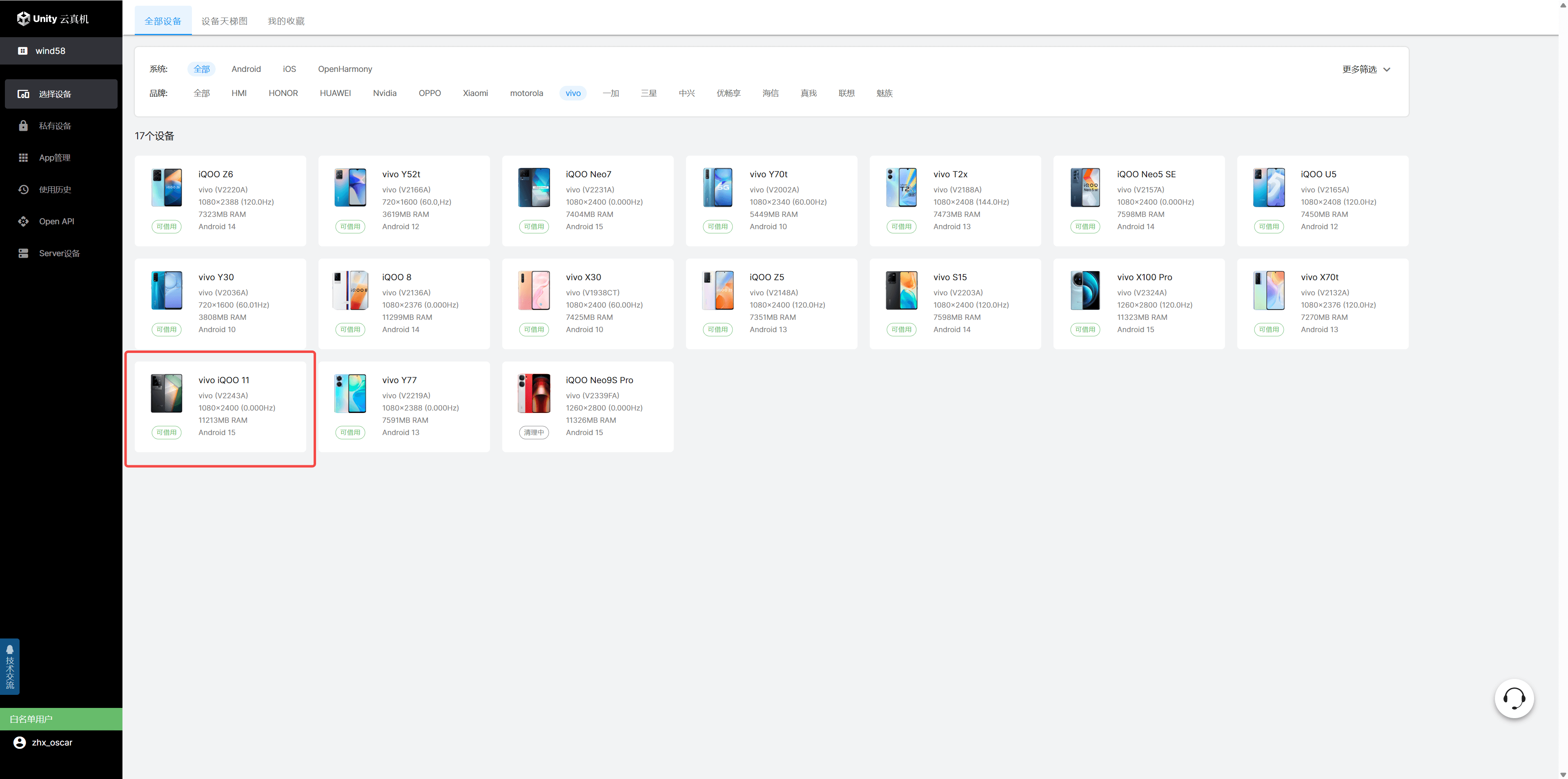
Task: Switch to 我的收藏 tab
Action: (286, 21)
